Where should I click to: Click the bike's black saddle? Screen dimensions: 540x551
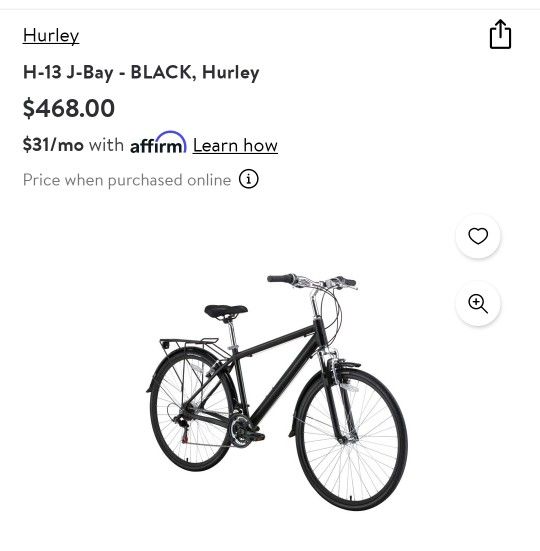click(x=226, y=311)
